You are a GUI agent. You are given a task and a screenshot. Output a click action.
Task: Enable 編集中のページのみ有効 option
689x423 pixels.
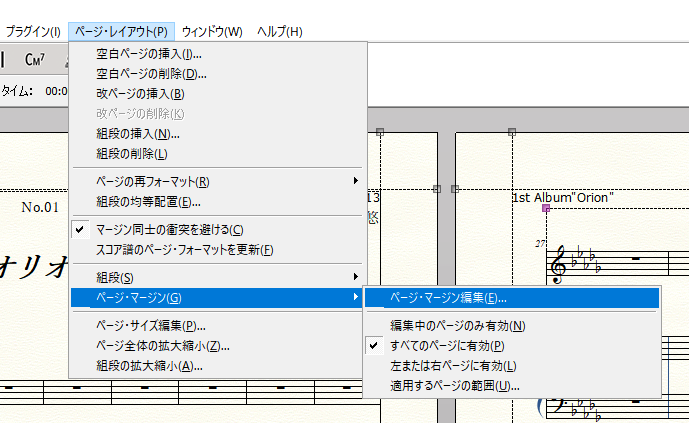pos(457,325)
